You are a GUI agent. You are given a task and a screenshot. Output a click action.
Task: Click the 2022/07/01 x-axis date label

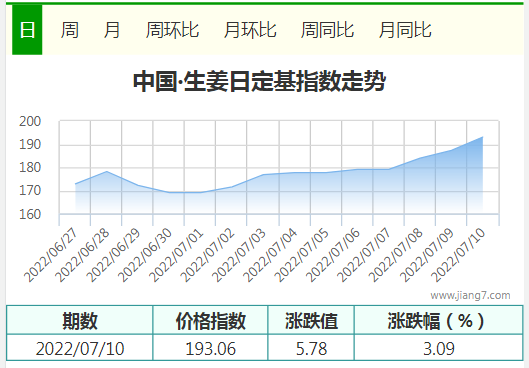tap(177, 255)
